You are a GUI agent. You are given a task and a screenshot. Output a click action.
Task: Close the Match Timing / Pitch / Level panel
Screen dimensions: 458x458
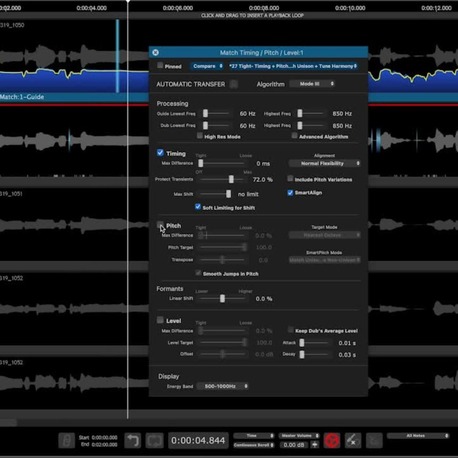pyautogui.click(x=155, y=52)
